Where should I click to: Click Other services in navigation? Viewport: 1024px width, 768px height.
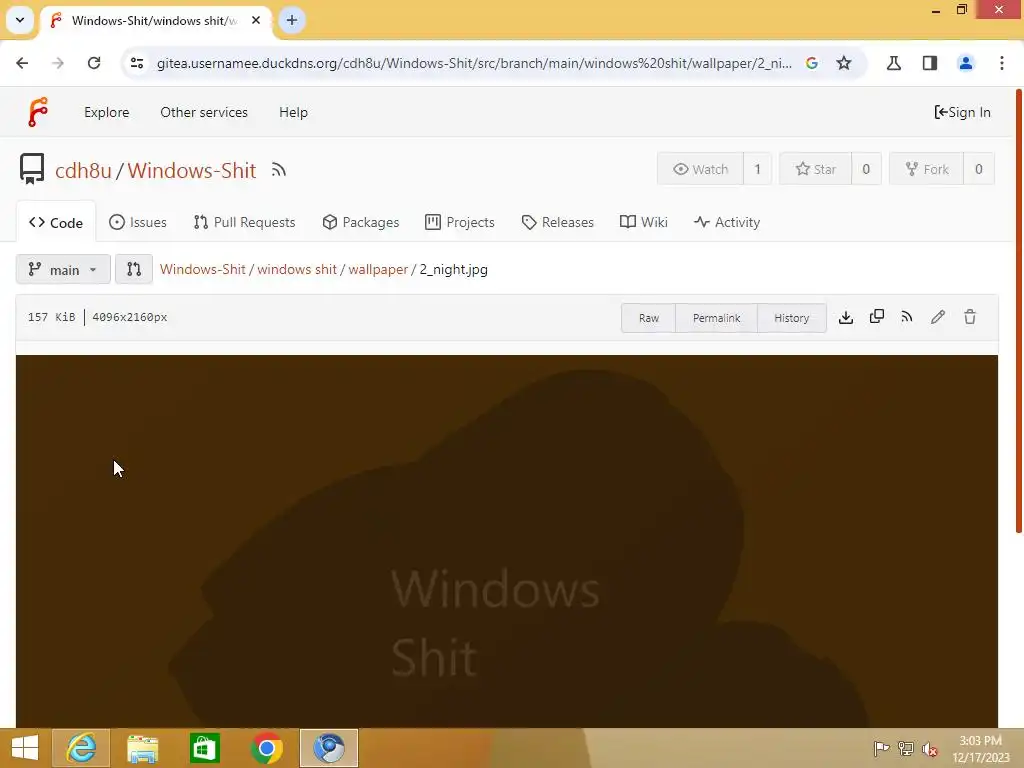click(204, 112)
